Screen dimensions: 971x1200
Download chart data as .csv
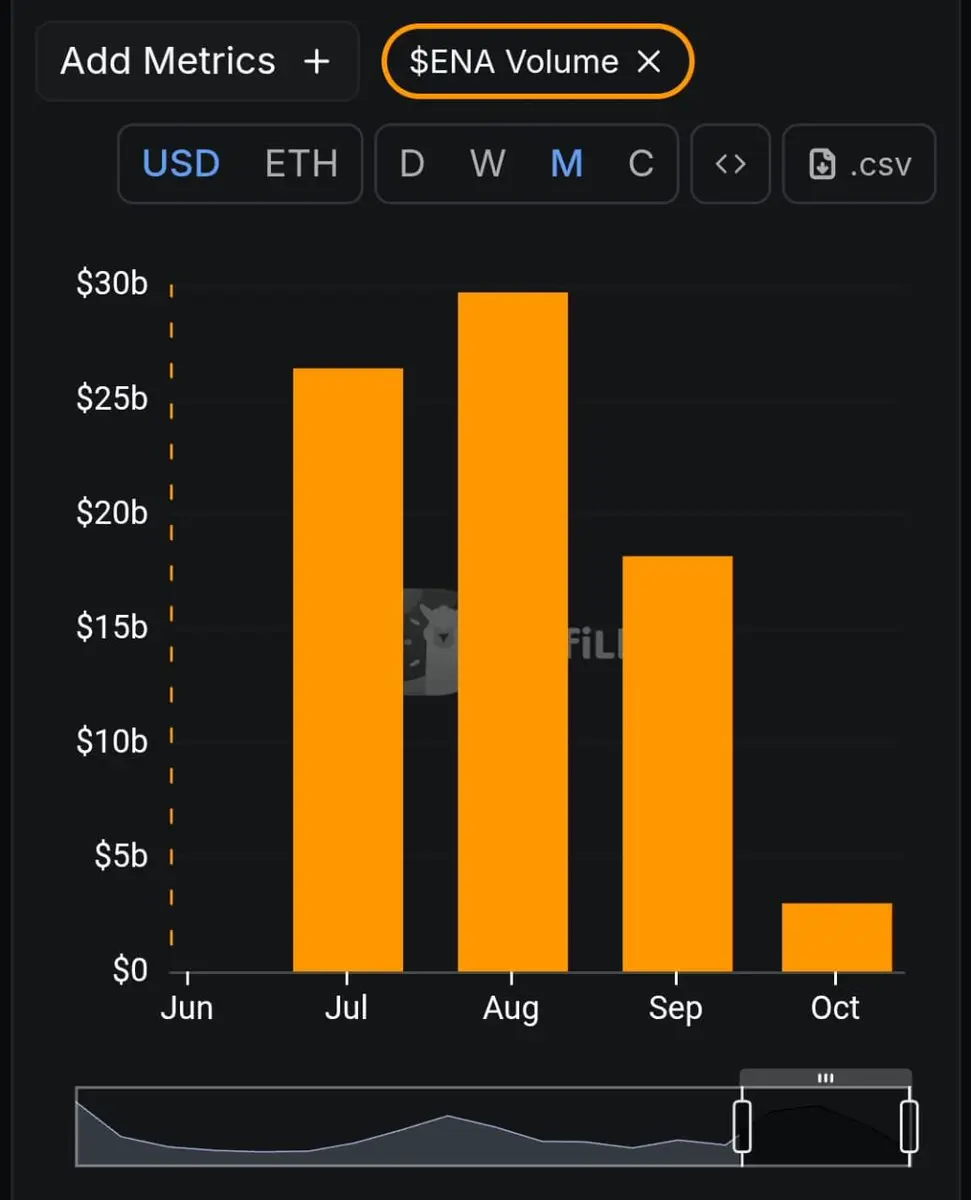(x=859, y=164)
